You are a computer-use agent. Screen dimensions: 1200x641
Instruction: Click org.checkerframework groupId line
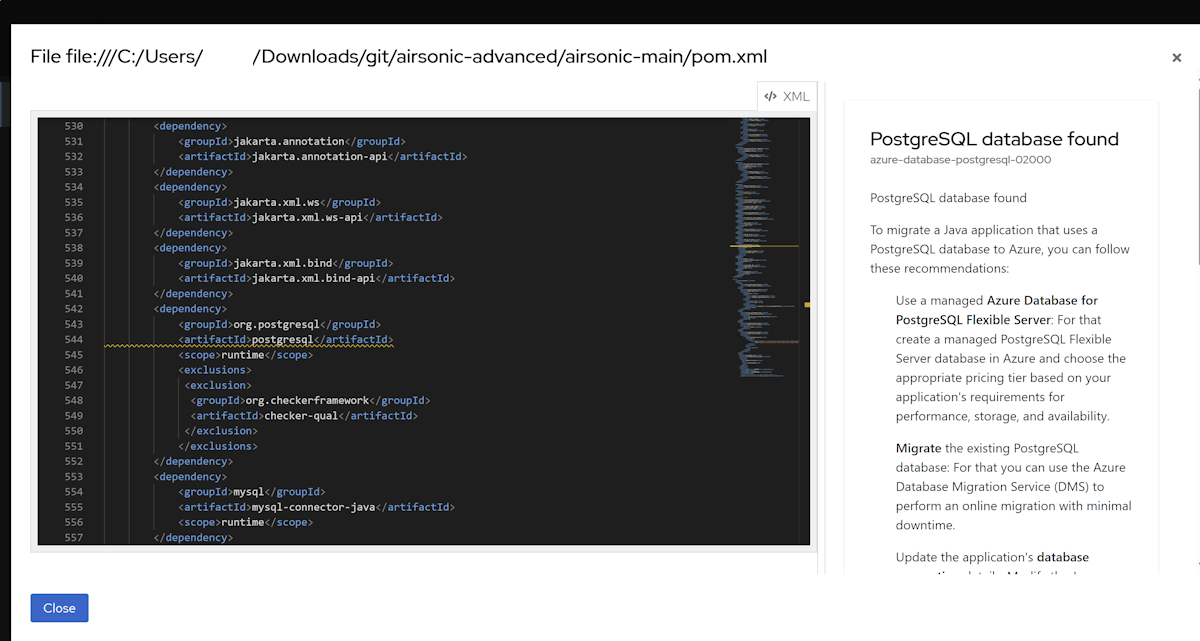(311, 401)
